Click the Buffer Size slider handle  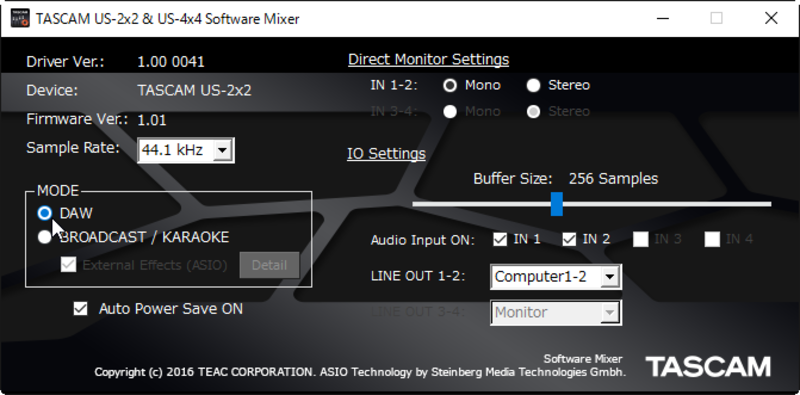[557, 204]
